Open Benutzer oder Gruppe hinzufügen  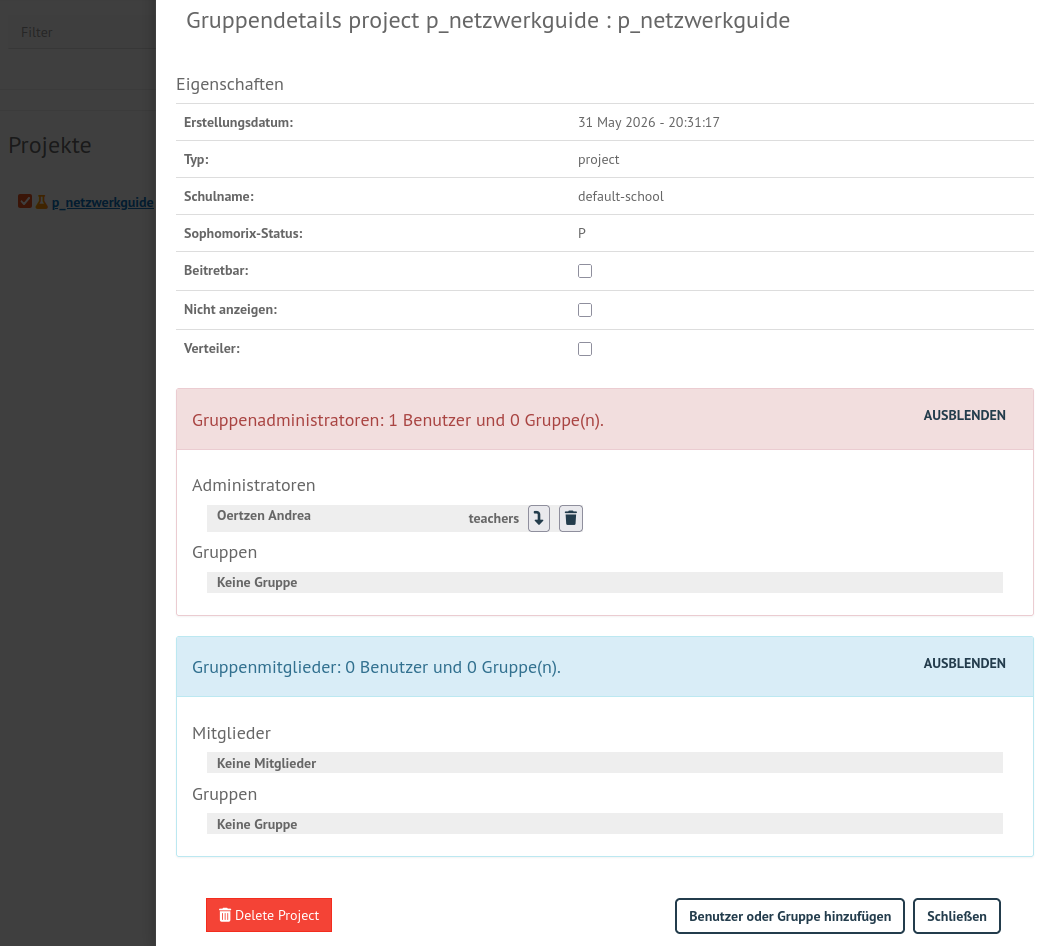(790, 916)
